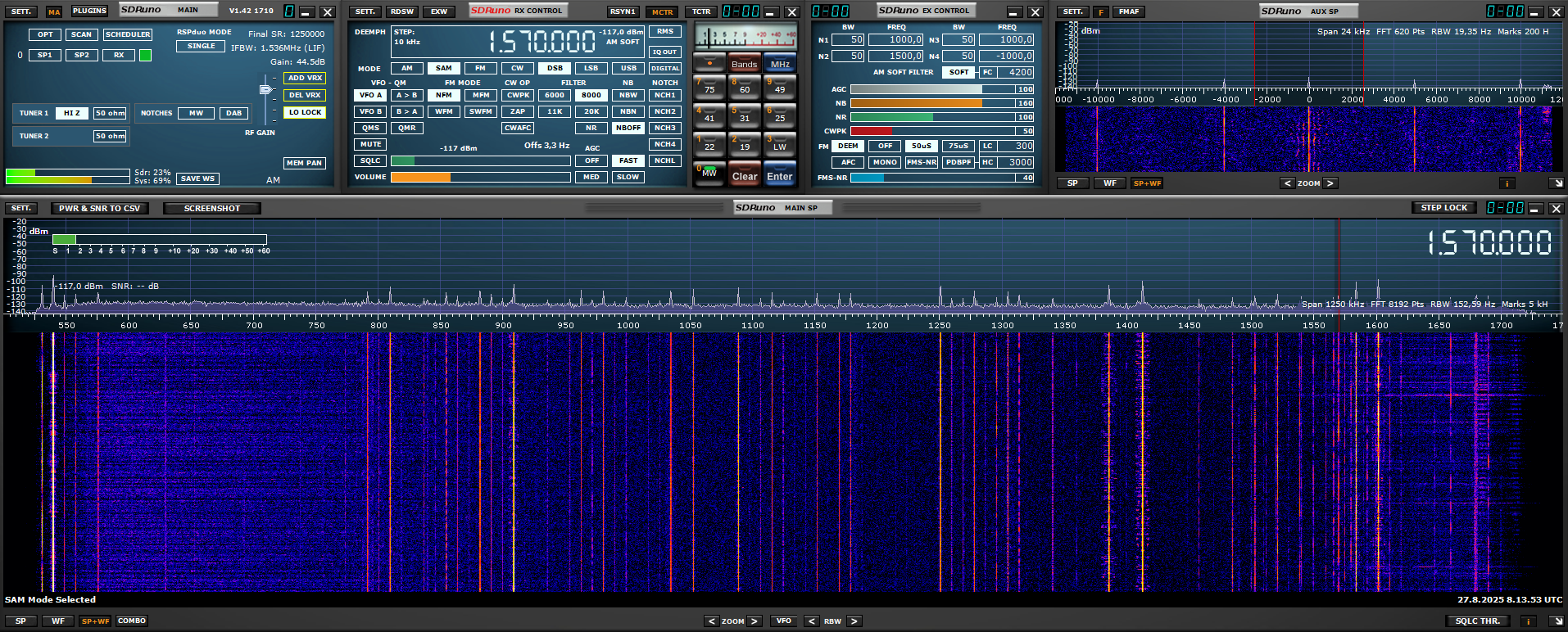Click the green stream status square in Main panel
This screenshot has height=632, width=1568.
(x=145, y=55)
